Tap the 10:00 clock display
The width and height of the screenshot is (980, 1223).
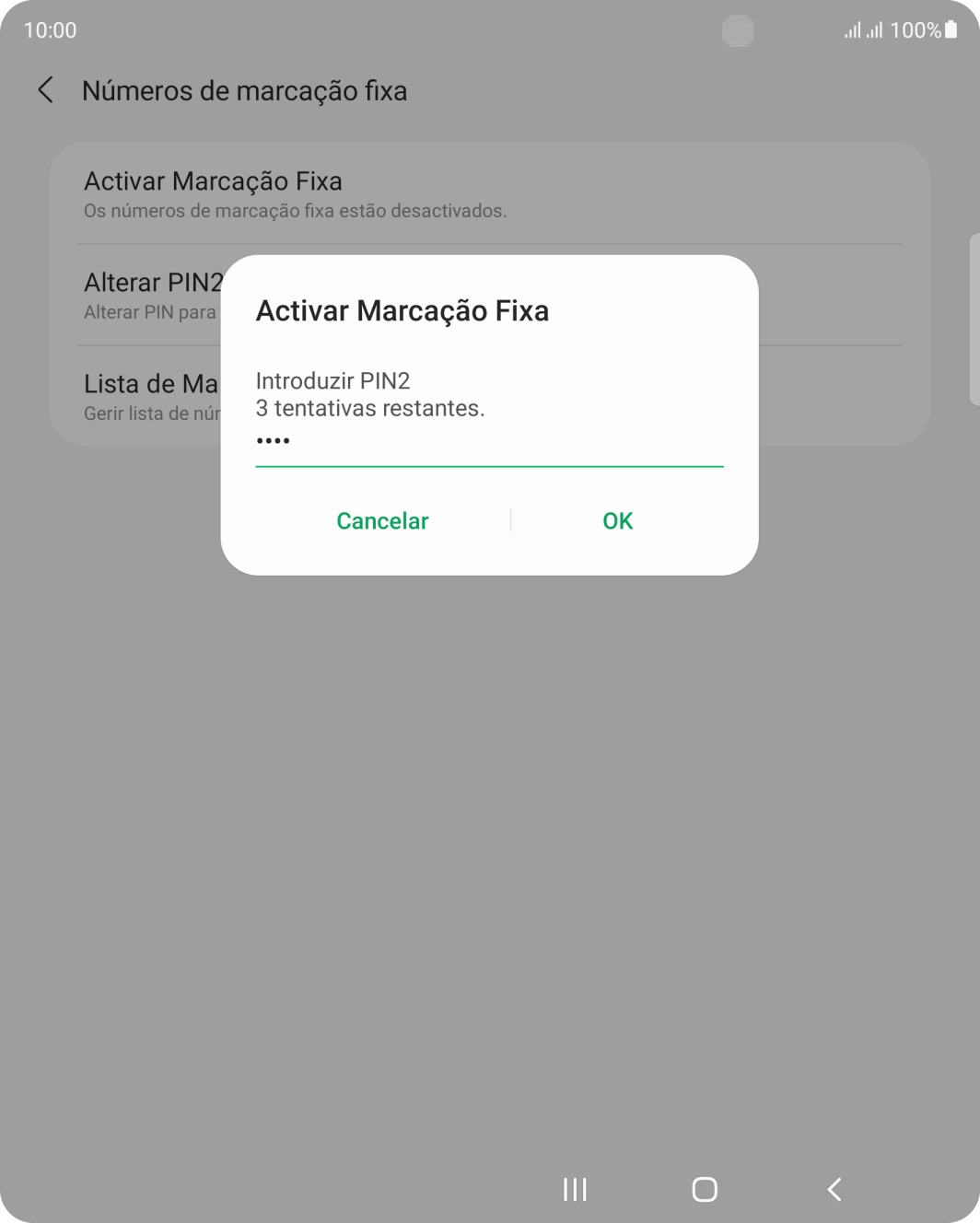click(x=51, y=29)
